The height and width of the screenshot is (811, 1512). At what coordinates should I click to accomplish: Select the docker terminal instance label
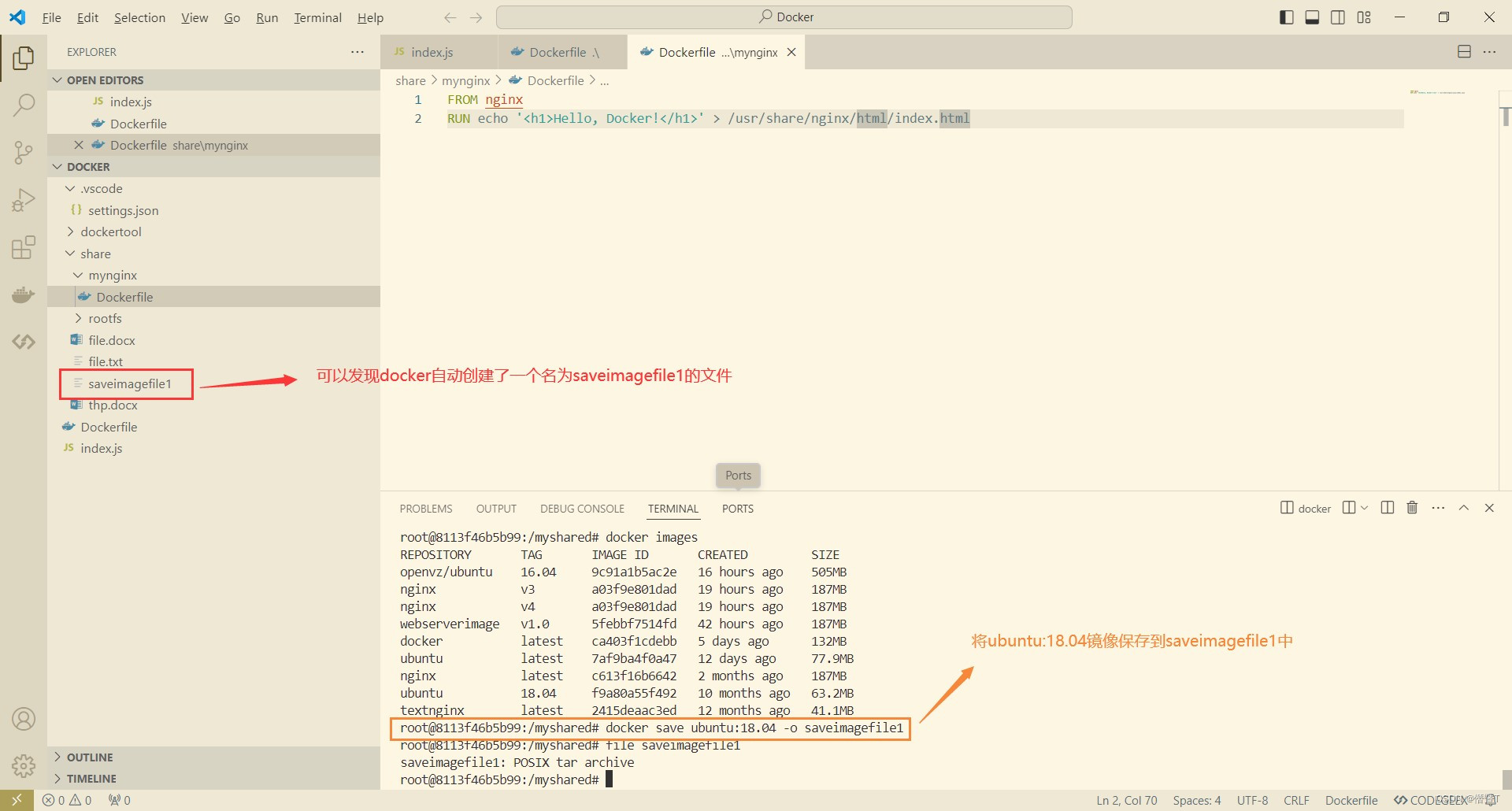pyautogui.click(x=1306, y=508)
